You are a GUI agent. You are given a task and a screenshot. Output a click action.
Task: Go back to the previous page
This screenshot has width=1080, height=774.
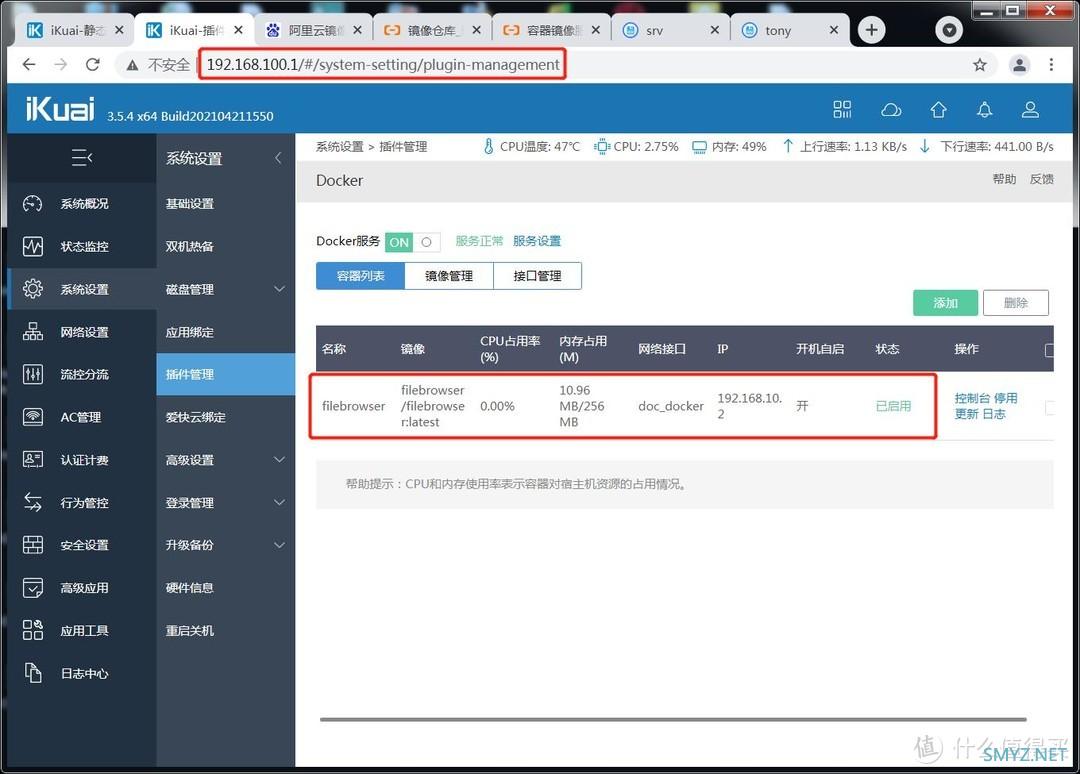click(29, 65)
